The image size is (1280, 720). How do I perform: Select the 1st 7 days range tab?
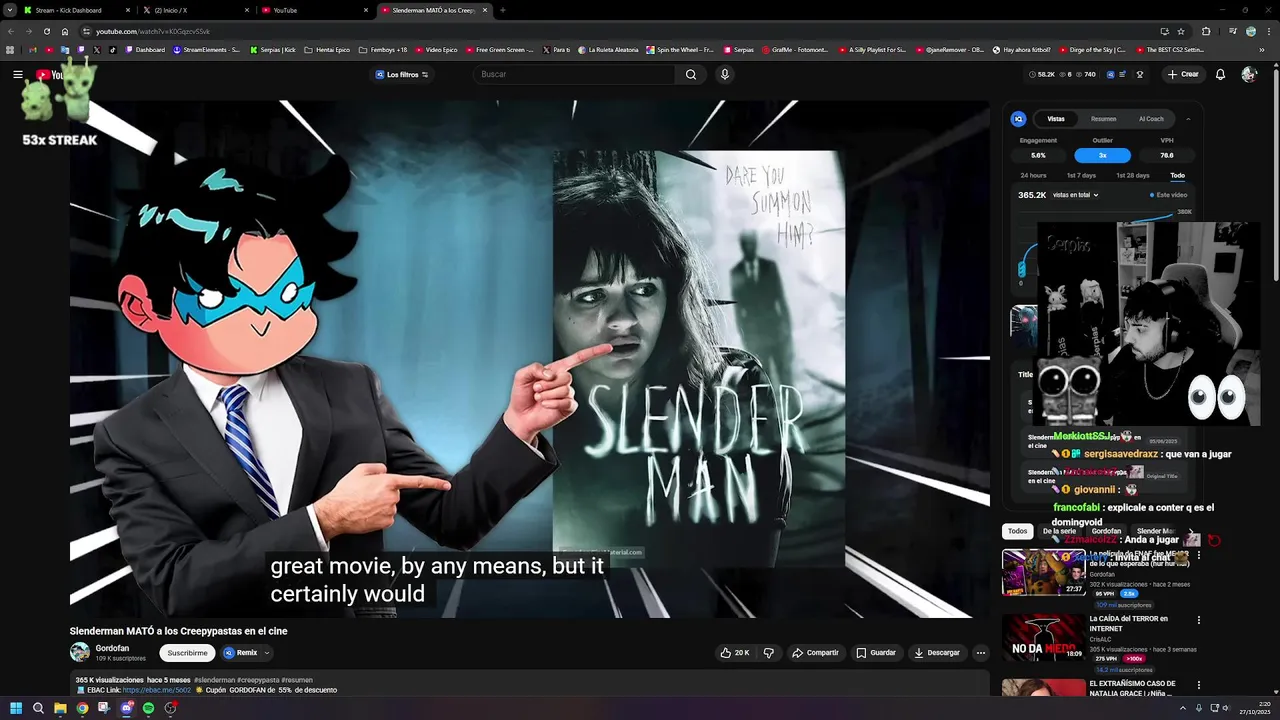(x=1081, y=176)
